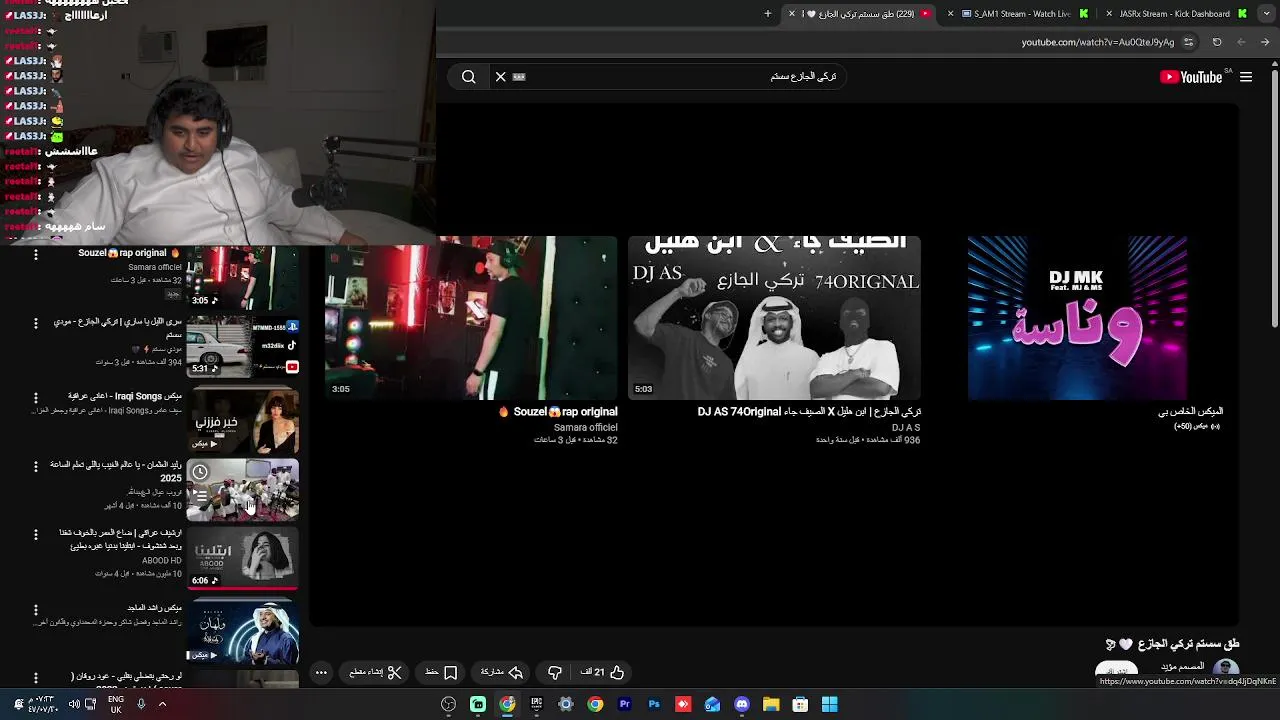Click the right-pointing browser navigation arrow
The image size is (1280, 720).
(x=1265, y=42)
